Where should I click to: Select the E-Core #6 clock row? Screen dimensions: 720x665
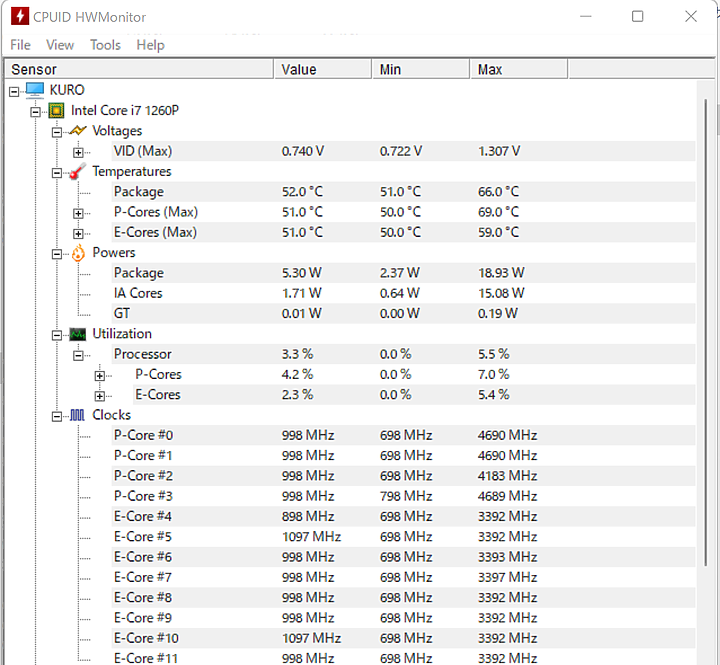coord(403,557)
